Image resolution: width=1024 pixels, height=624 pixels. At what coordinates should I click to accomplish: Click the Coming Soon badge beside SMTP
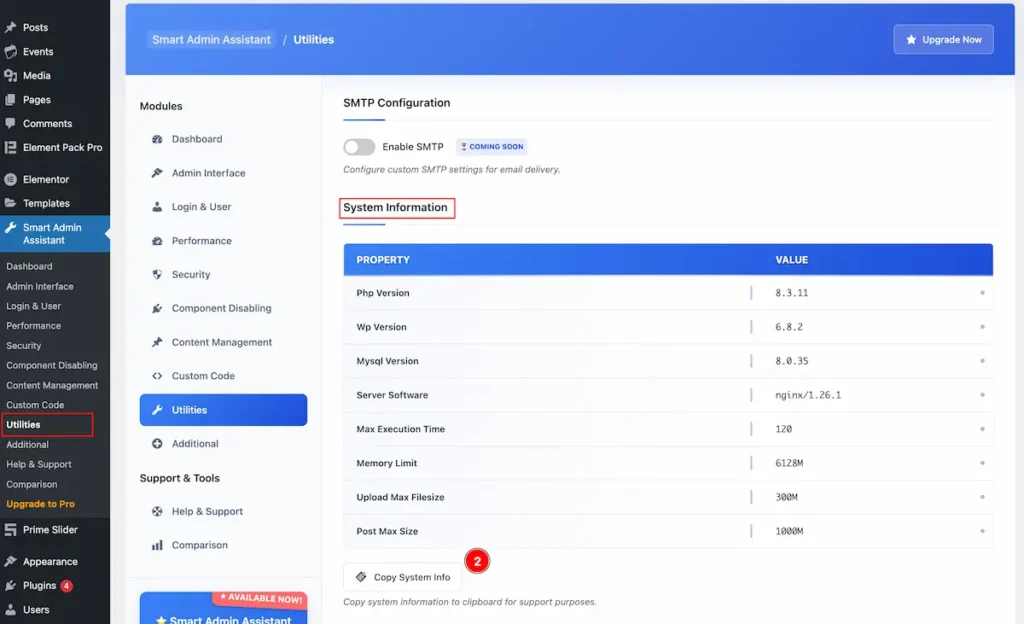pyautogui.click(x=492, y=147)
